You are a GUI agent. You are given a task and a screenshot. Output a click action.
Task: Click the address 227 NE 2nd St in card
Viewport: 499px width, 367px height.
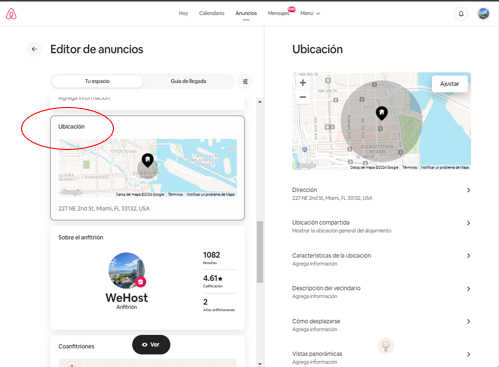(x=104, y=209)
